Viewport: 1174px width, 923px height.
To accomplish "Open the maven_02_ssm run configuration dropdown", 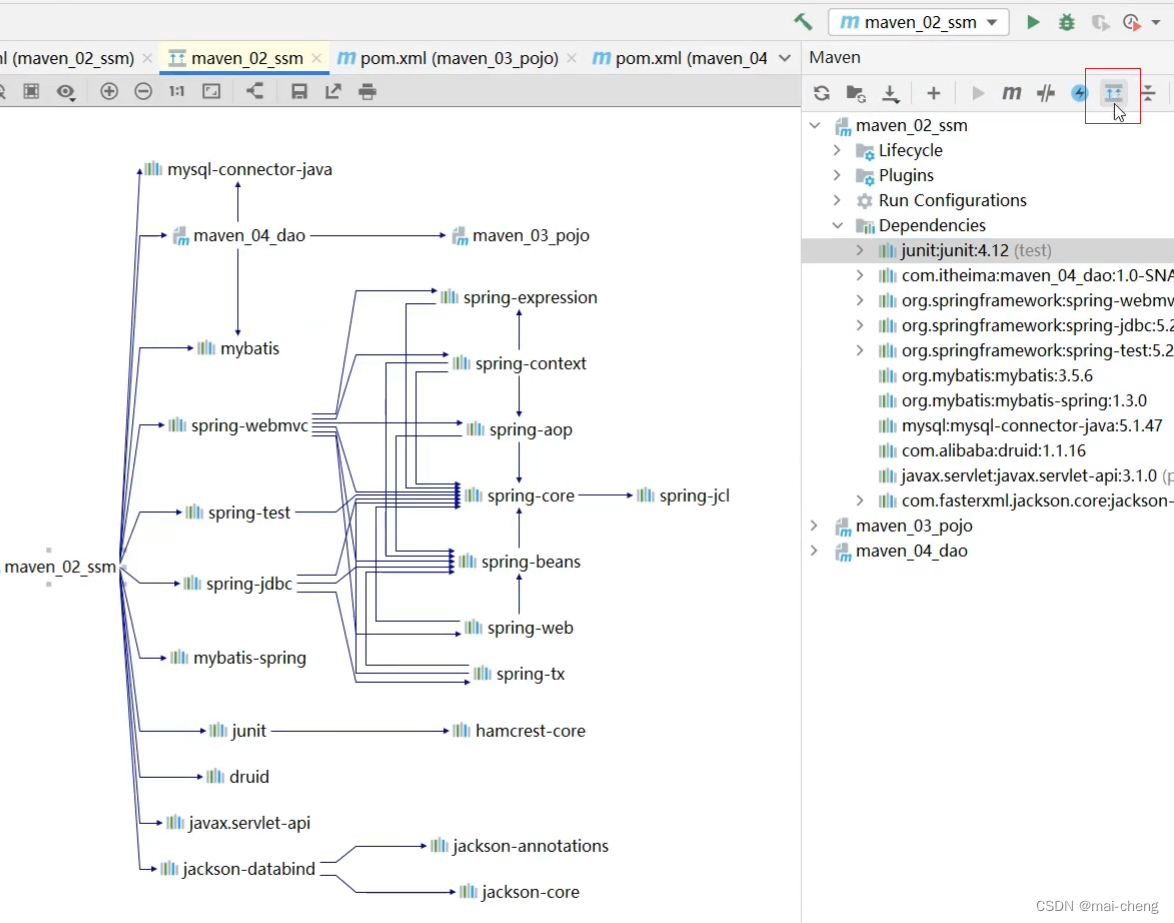I will [919, 22].
